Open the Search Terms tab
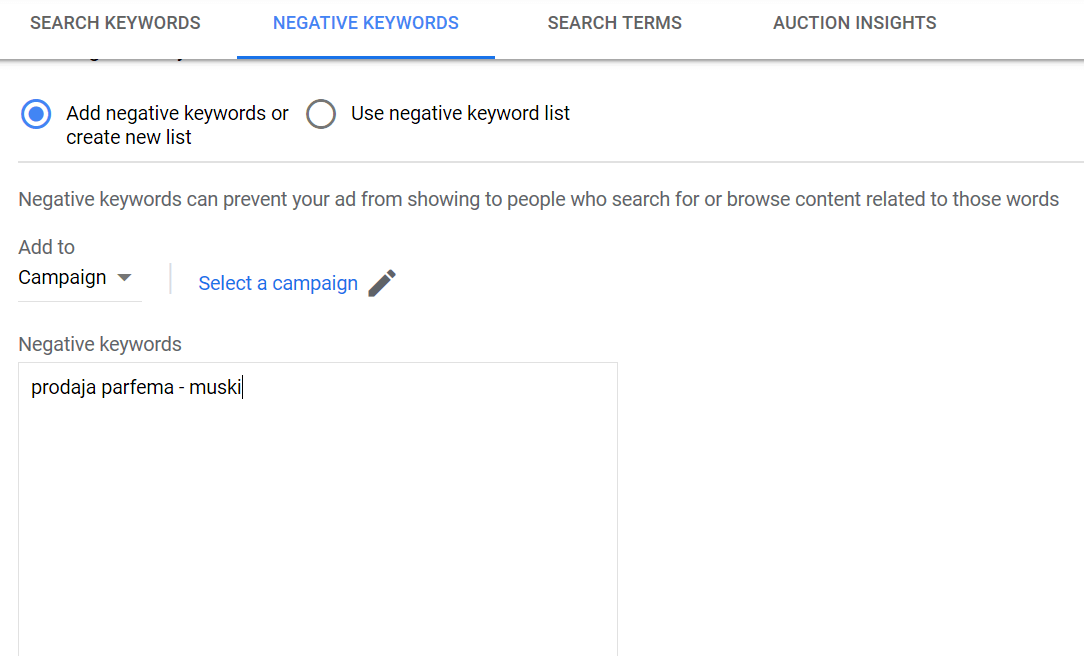The image size is (1084, 656). click(x=614, y=22)
